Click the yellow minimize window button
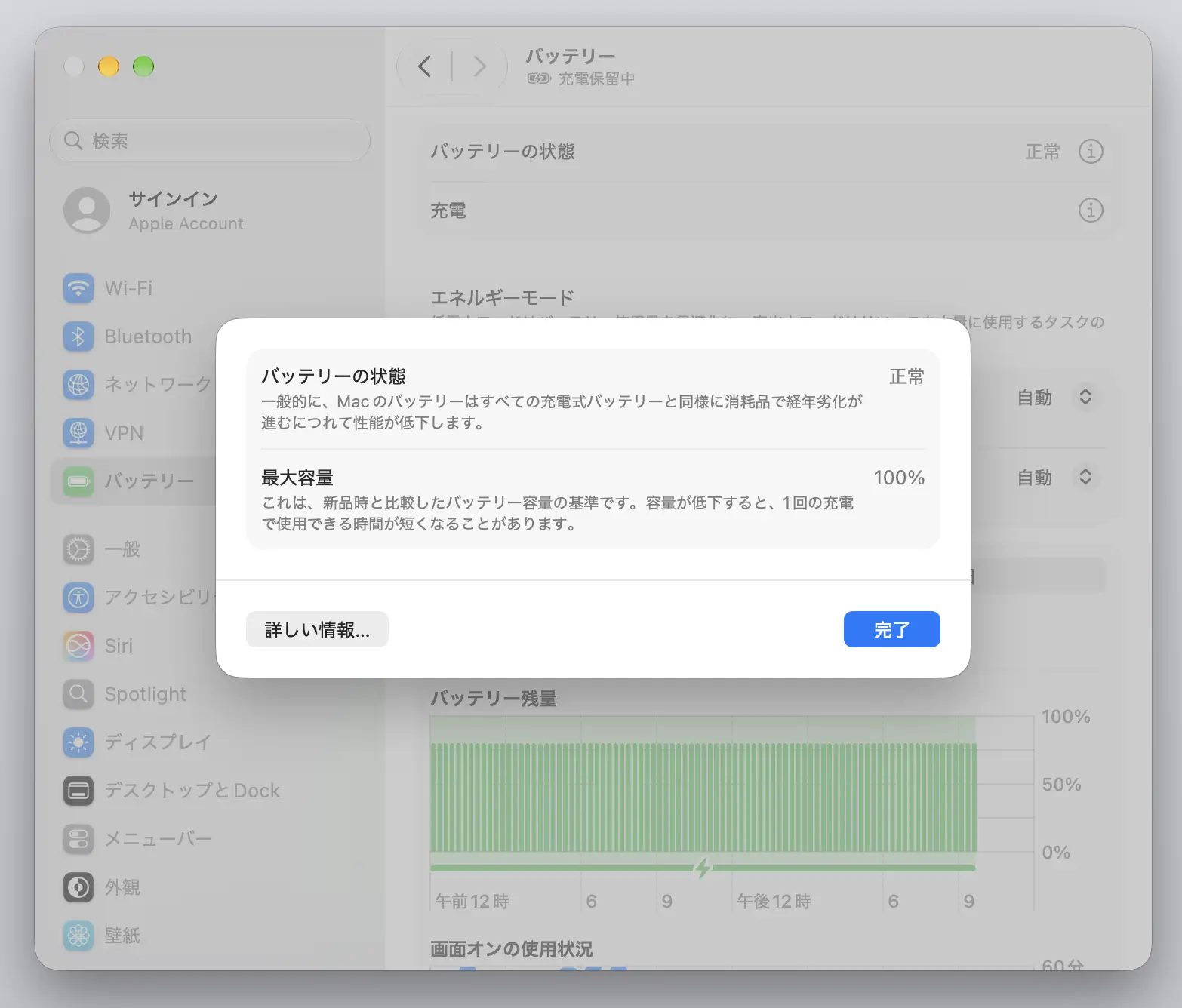Viewport: 1182px width, 1008px height. pyautogui.click(x=109, y=66)
